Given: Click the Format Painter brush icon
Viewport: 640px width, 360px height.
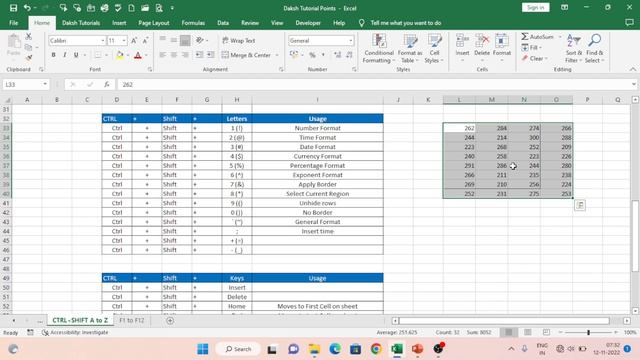Looking at the screenshot, I should pos(29,58).
